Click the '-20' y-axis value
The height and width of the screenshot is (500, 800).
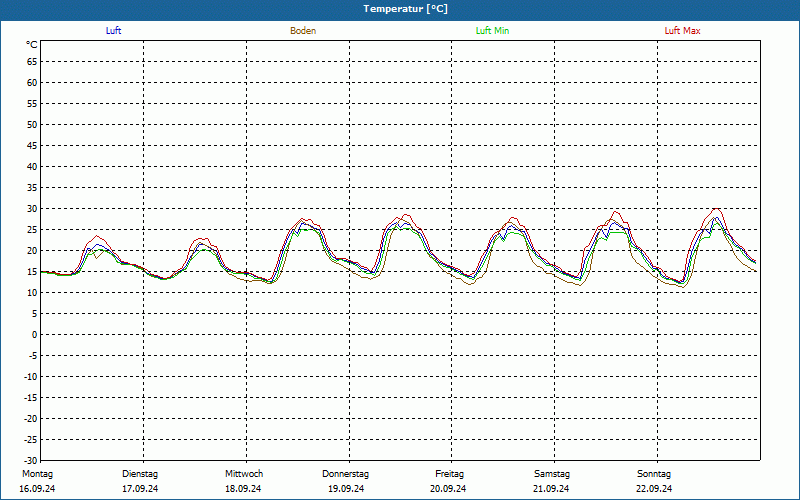31,419
